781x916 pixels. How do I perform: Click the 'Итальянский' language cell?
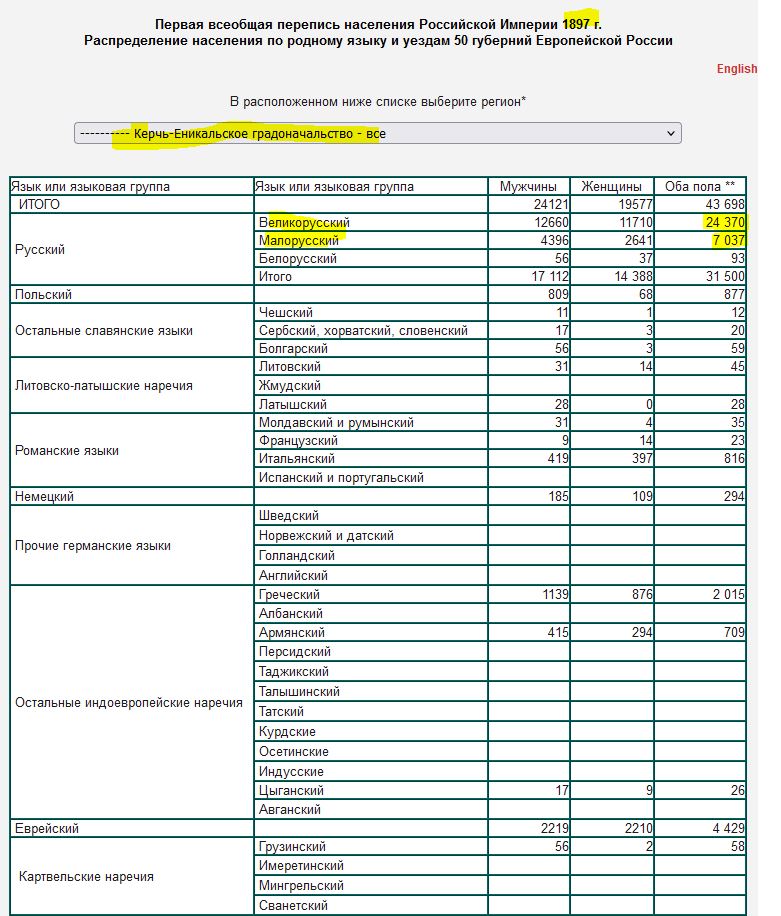click(298, 459)
